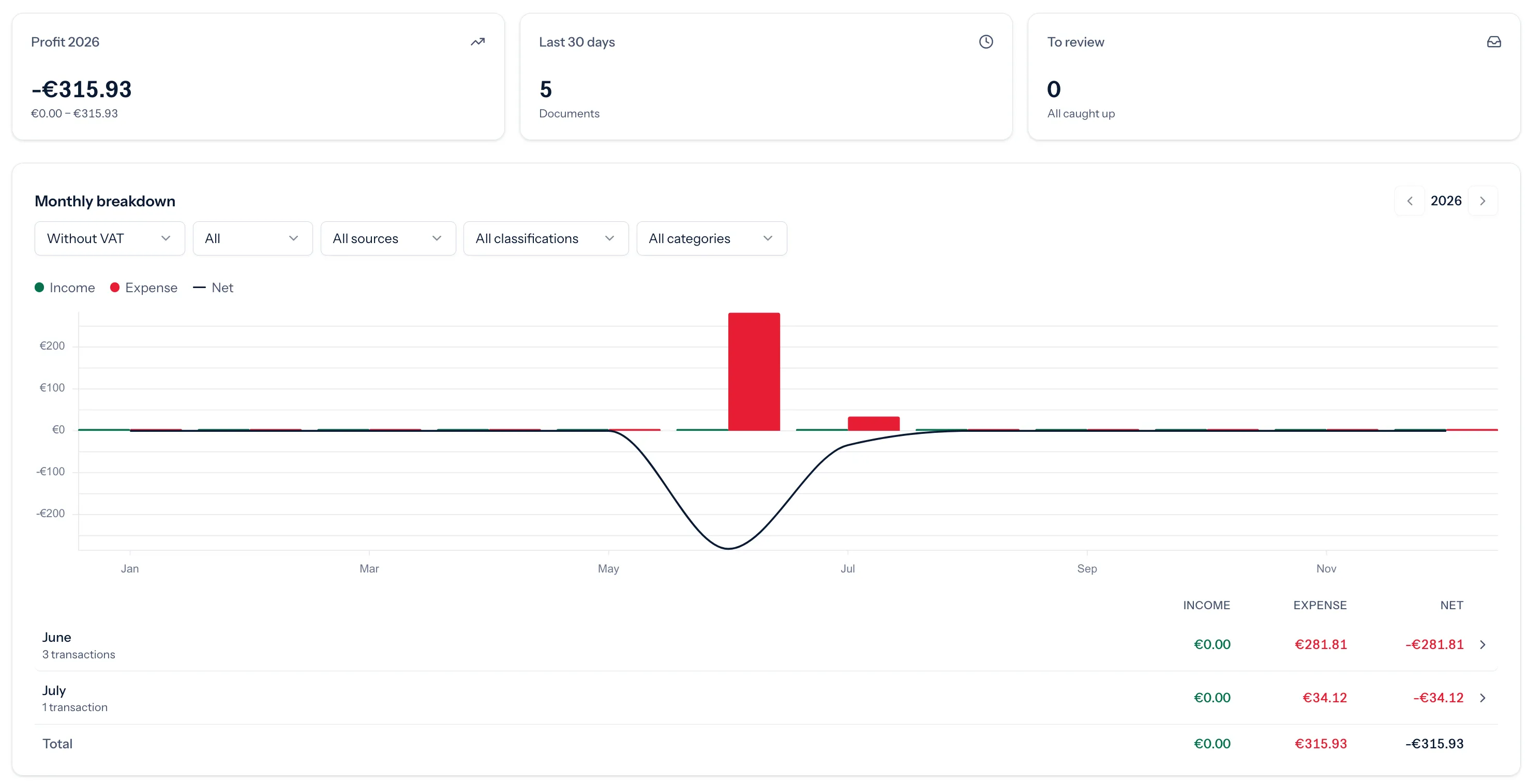
Task: Click the Last 30 days card title
Action: click(577, 42)
